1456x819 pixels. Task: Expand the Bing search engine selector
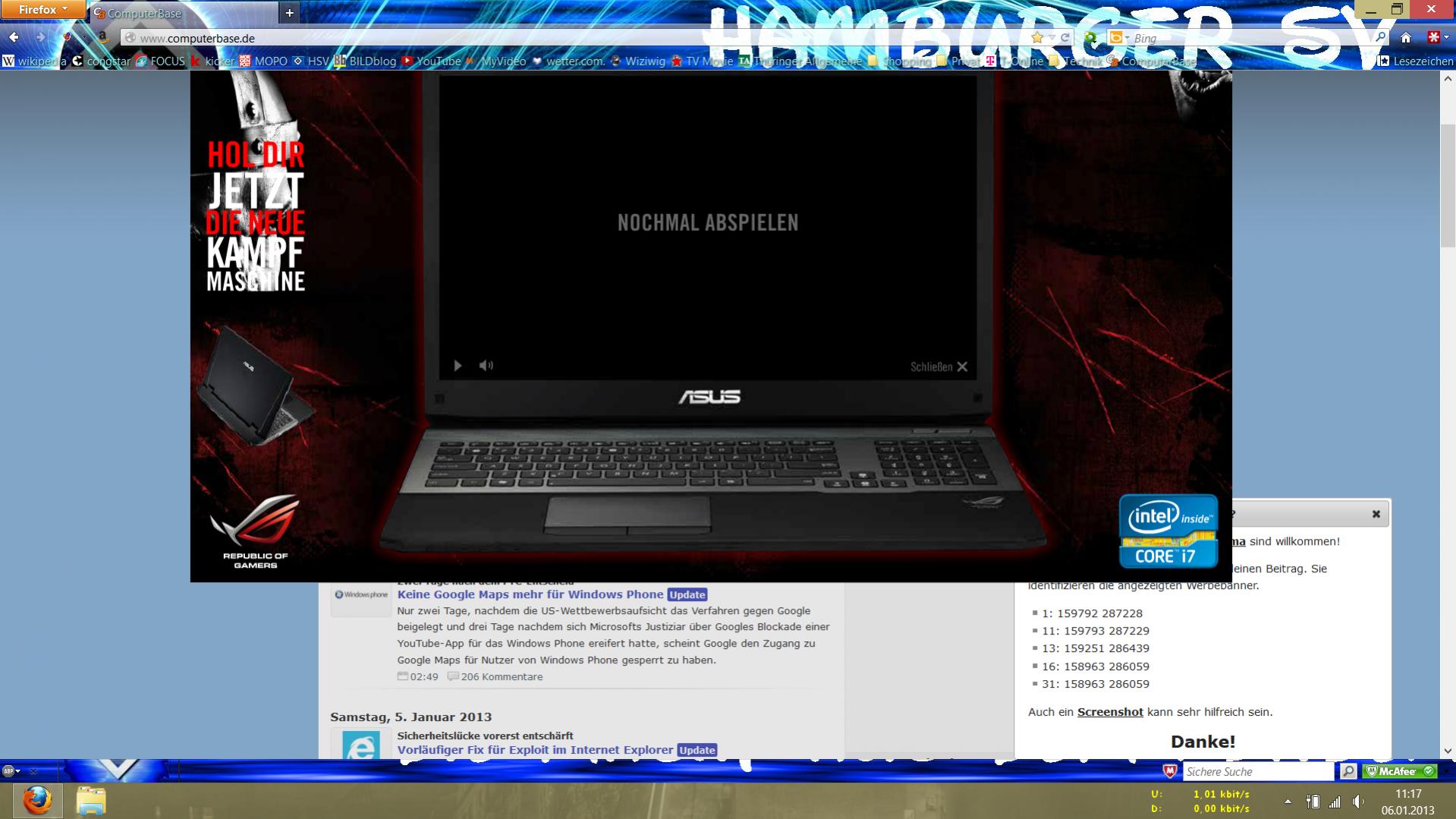click(x=1118, y=38)
